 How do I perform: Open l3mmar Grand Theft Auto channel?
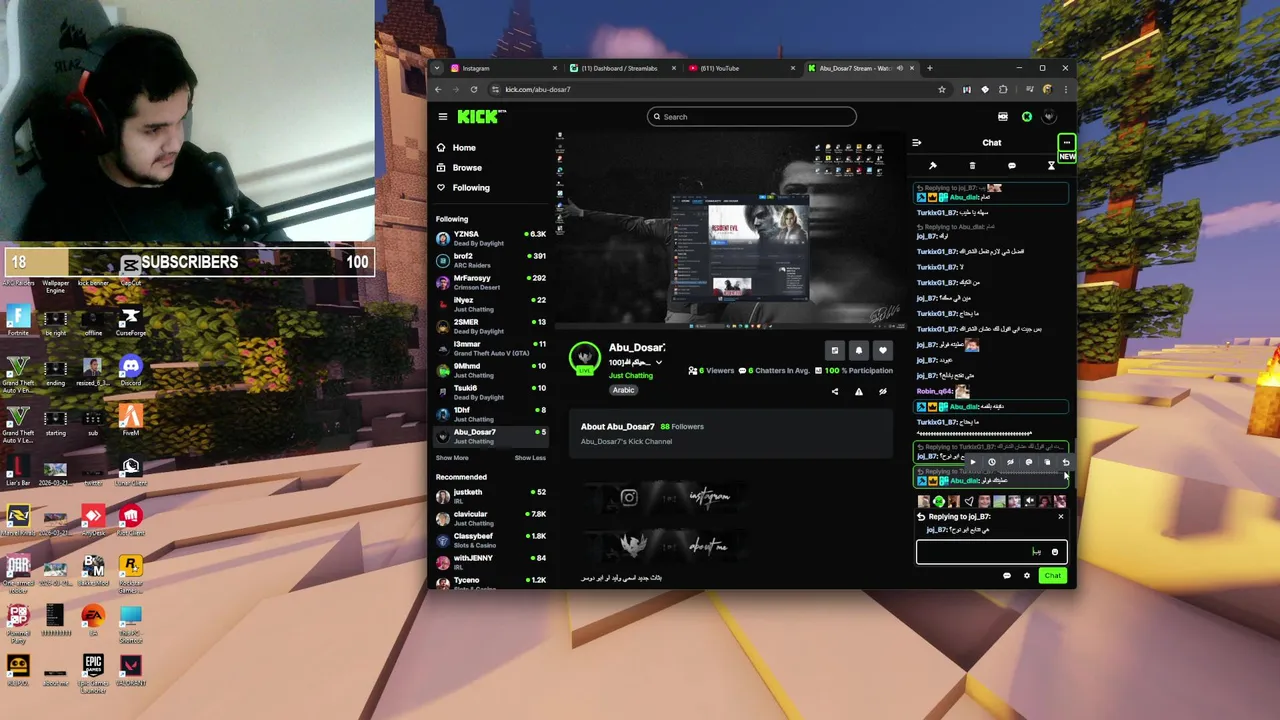[491, 348]
